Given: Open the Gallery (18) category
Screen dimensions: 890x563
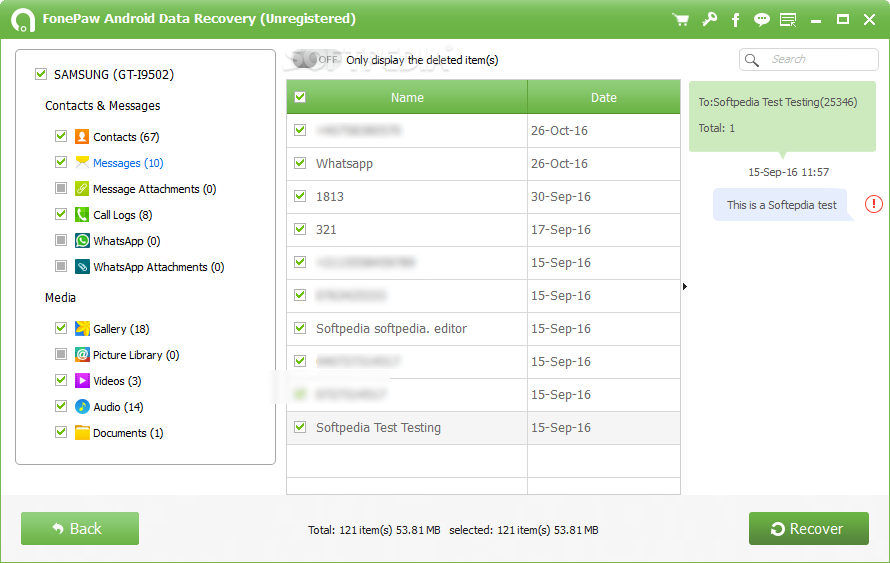Looking at the screenshot, I should (121, 329).
